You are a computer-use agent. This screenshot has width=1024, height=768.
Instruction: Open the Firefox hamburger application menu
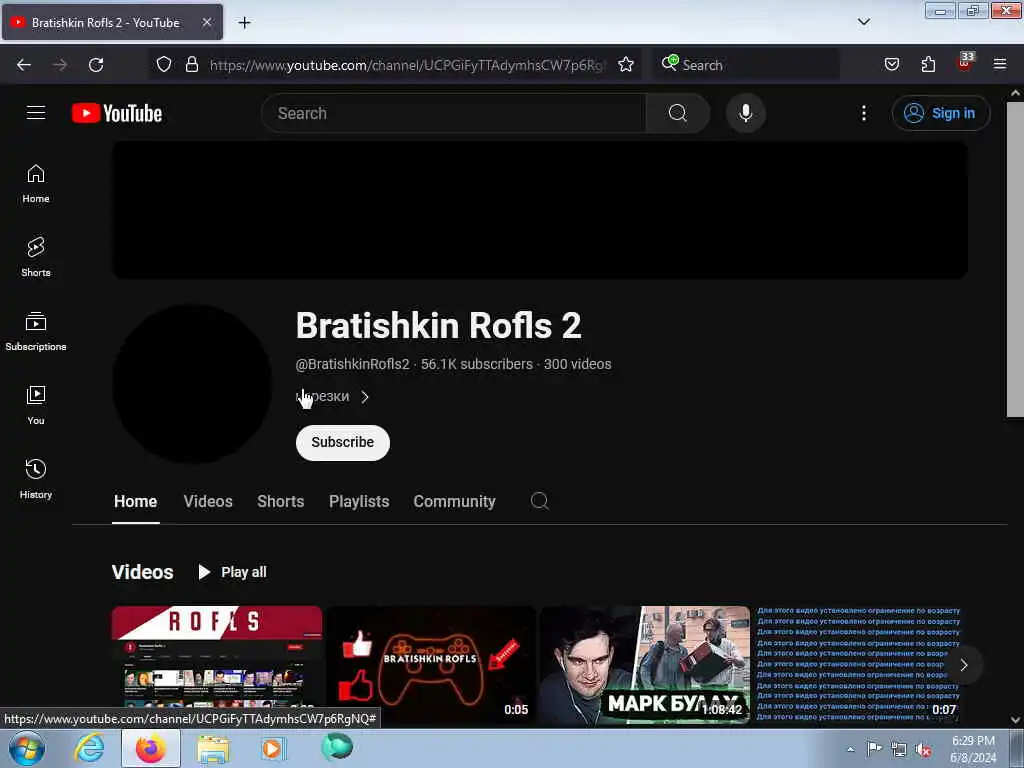(1000, 64)
